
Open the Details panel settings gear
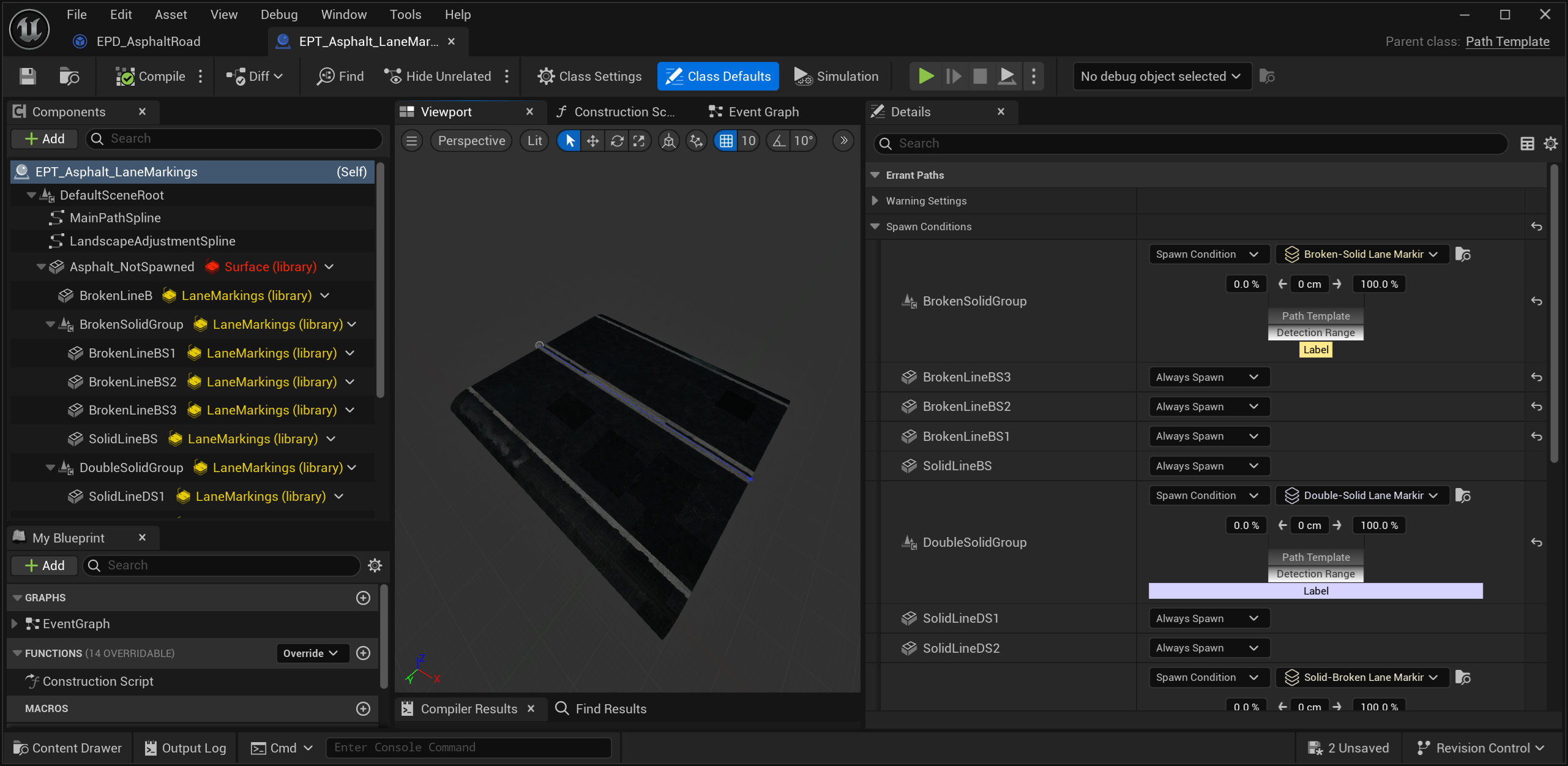coord(1550,144)
